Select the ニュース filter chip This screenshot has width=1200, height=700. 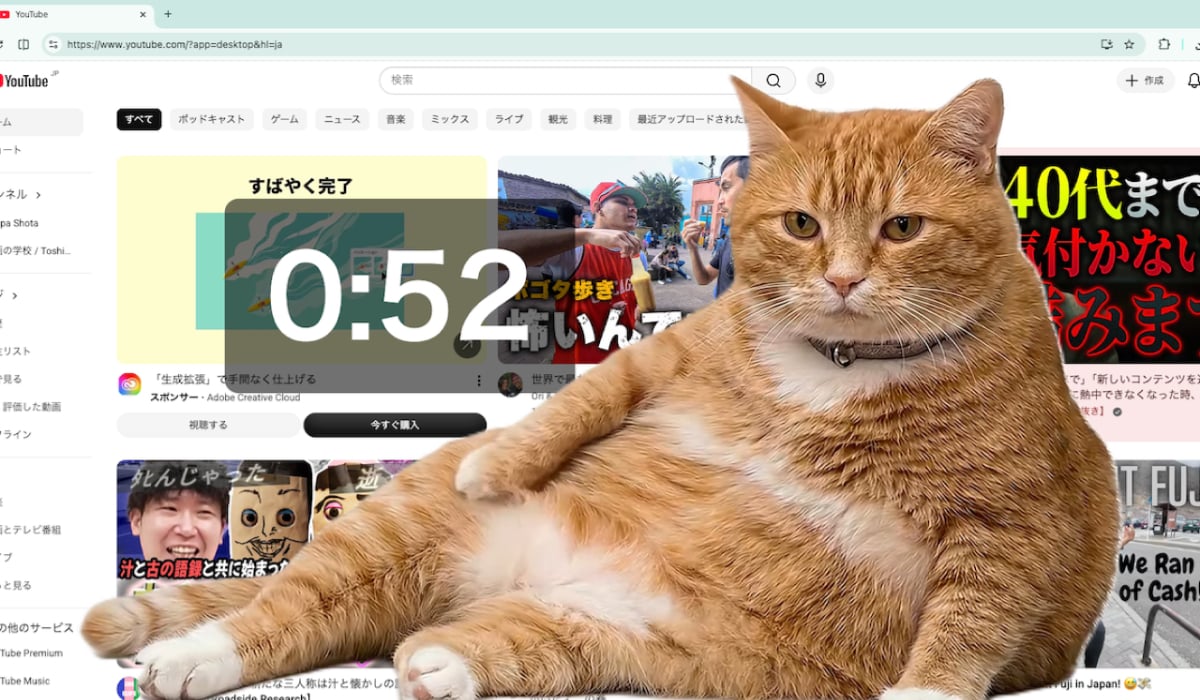tap(342, 119)
